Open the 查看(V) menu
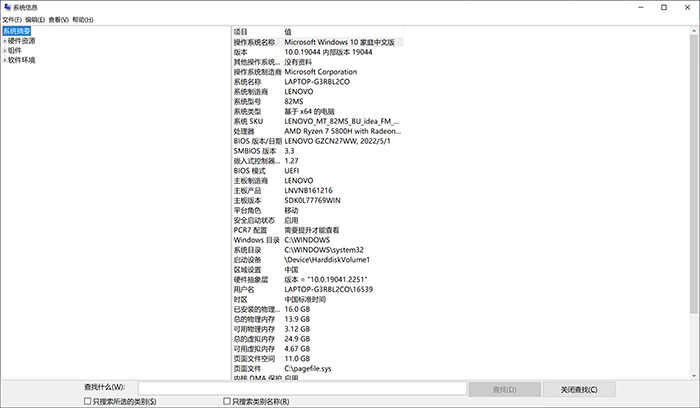The width and height of the screenshot is (700, 408). point(58,19)
